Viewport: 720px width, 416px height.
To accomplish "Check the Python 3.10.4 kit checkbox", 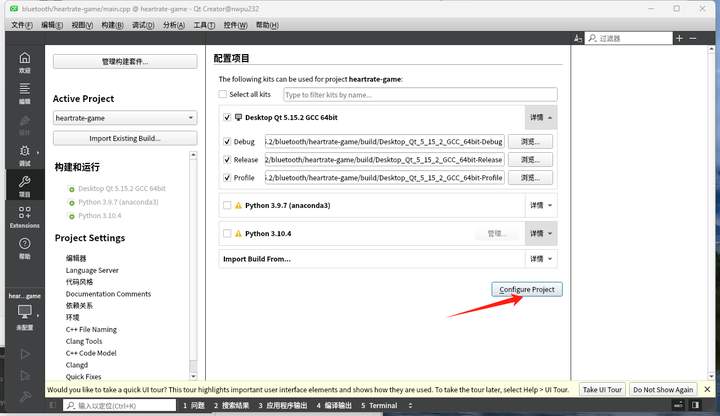I will tap(227, 233).
